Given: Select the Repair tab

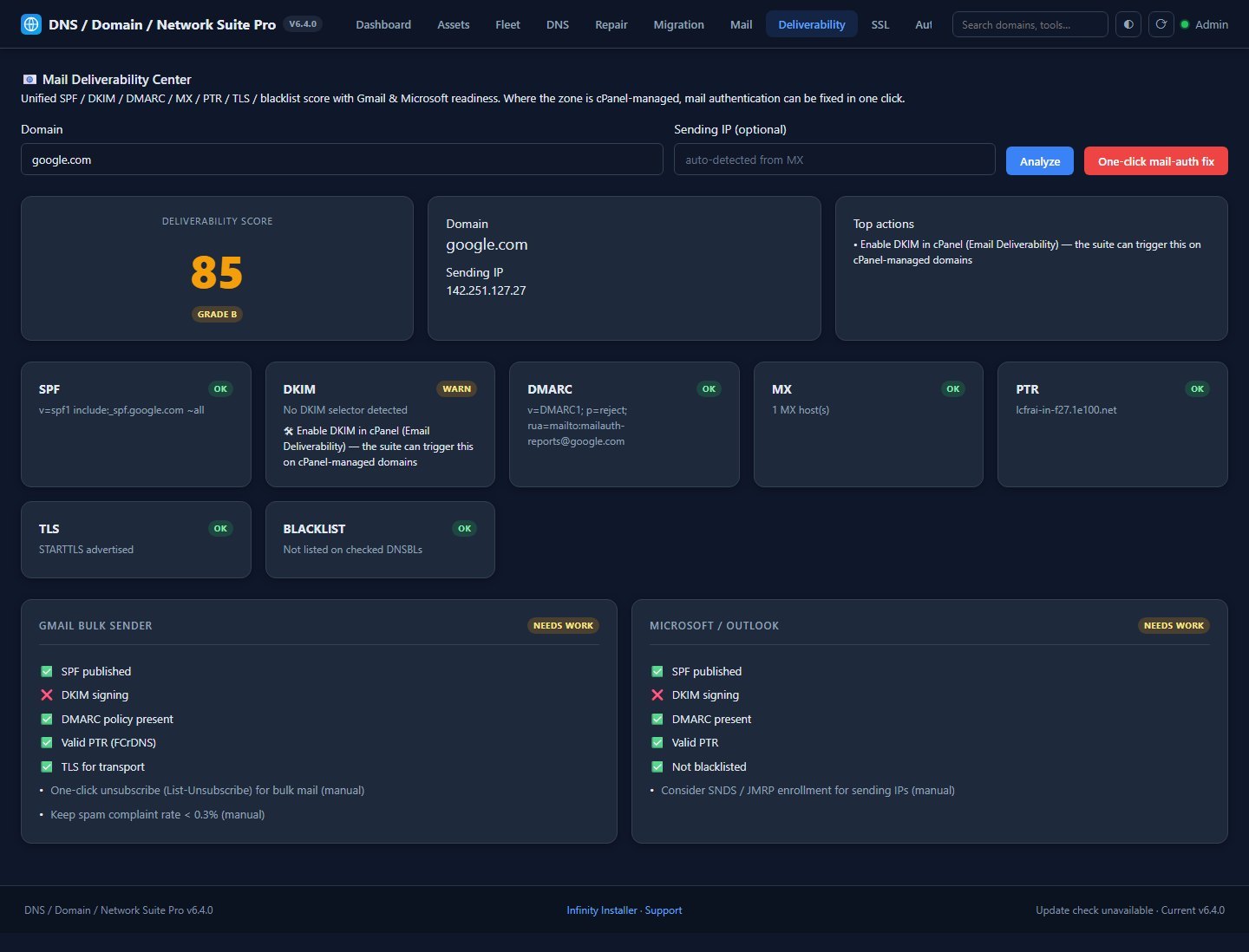Looking at the screenshot, I should tap(611, 24).
